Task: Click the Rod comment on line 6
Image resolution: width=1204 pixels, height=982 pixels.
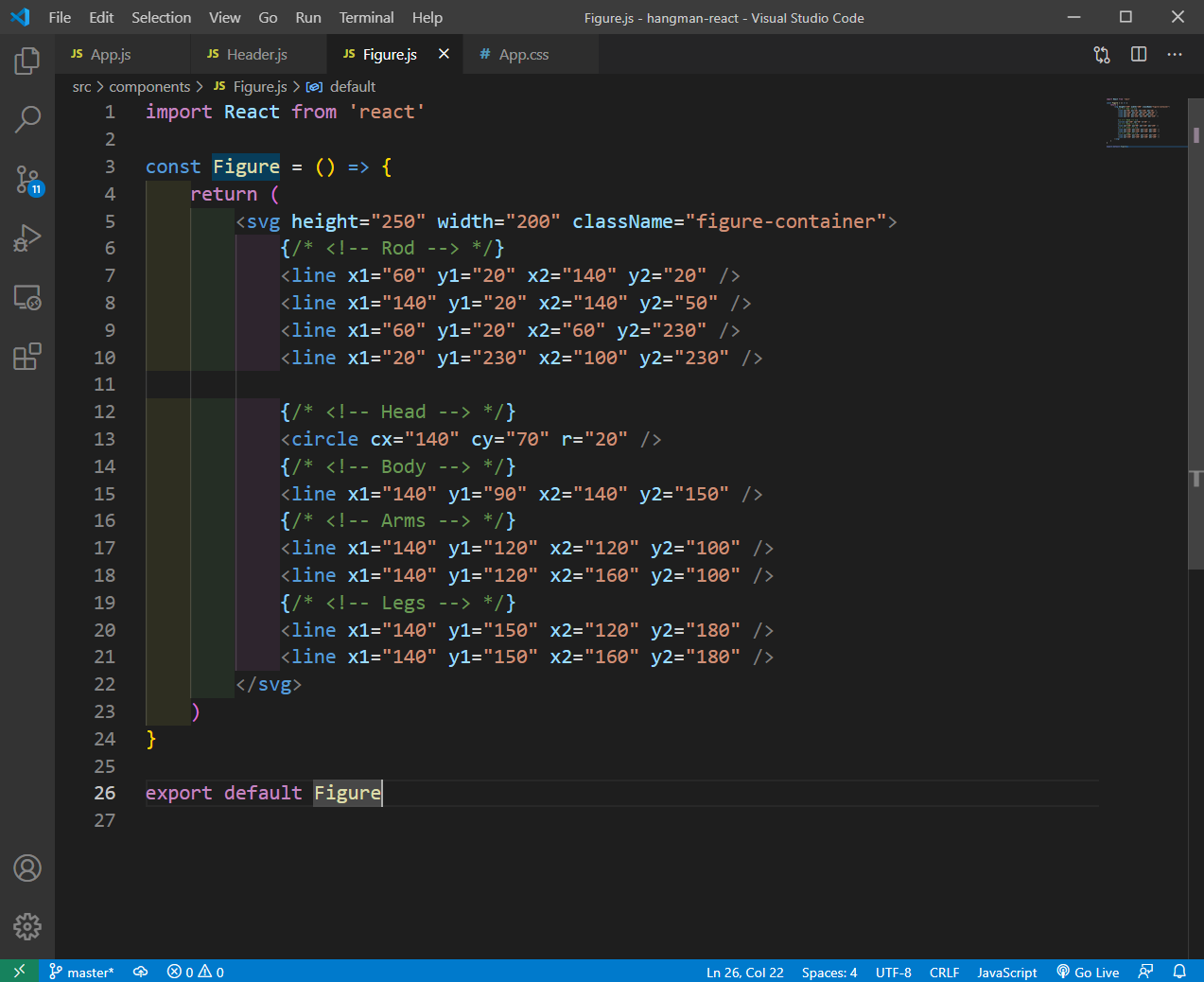Action: 393,248
